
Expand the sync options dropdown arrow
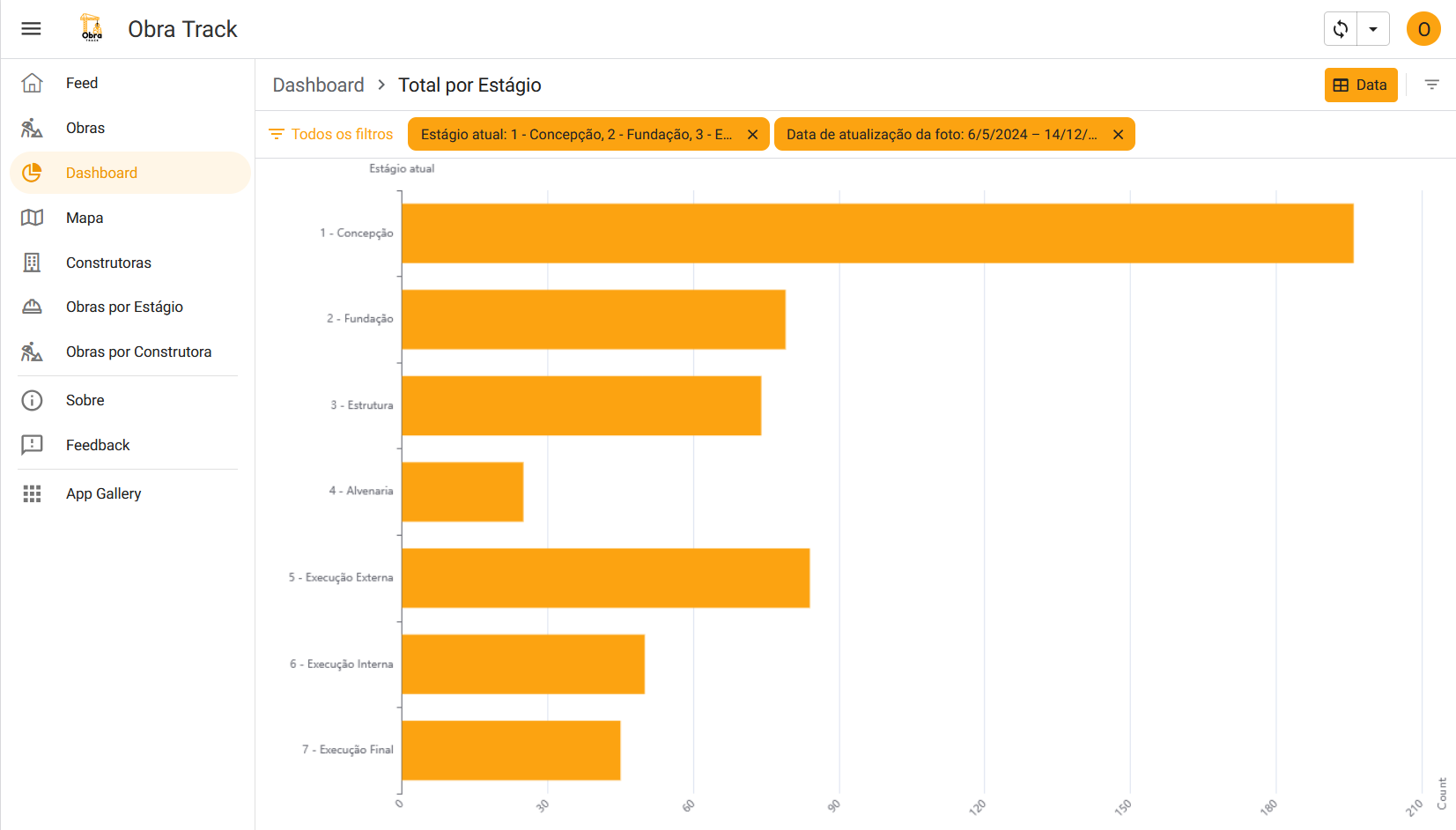[x=1372, y=29]
